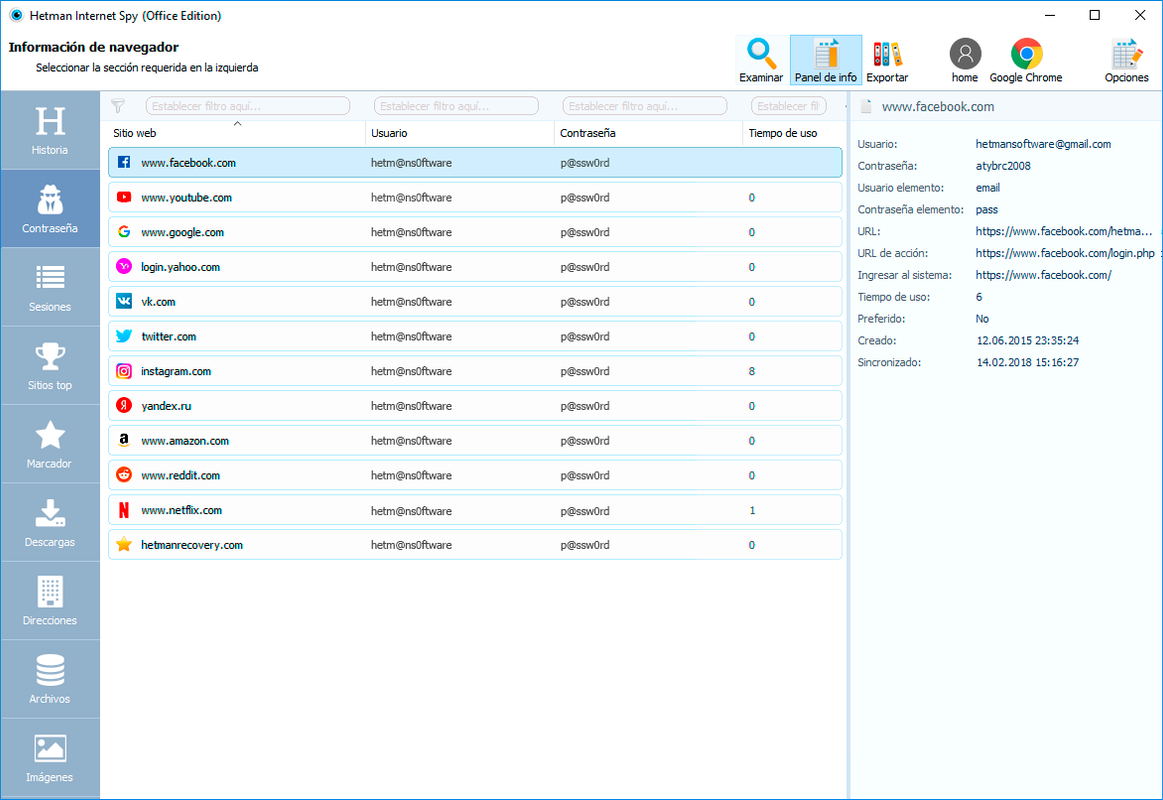The image size is (1163, 800).
Task: Click the Examinar magnifier tool
Action: (x=761, y=60)
